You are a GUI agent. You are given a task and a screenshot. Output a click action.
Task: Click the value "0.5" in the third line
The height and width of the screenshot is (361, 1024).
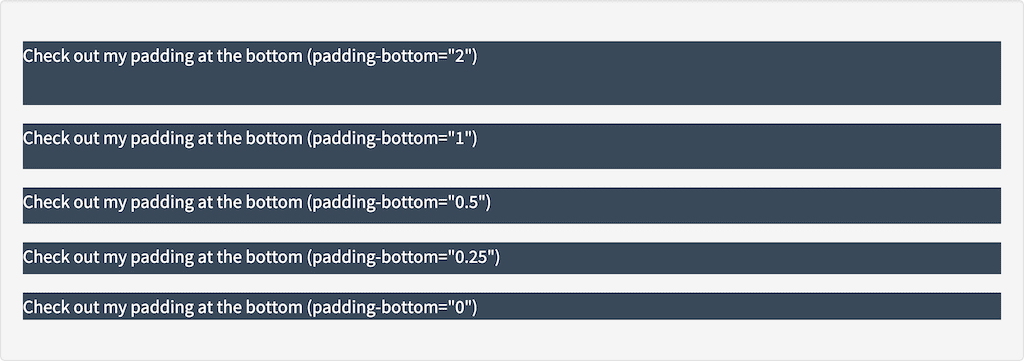[466, 202]
